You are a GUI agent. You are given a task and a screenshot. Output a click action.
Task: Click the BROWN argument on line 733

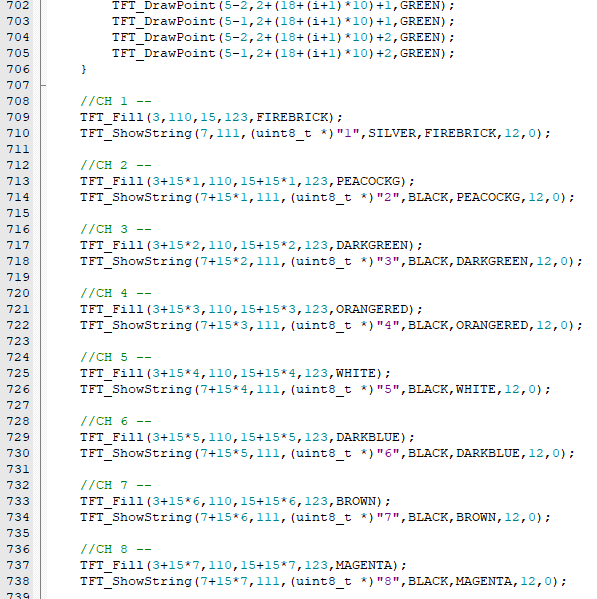point(356,501)
